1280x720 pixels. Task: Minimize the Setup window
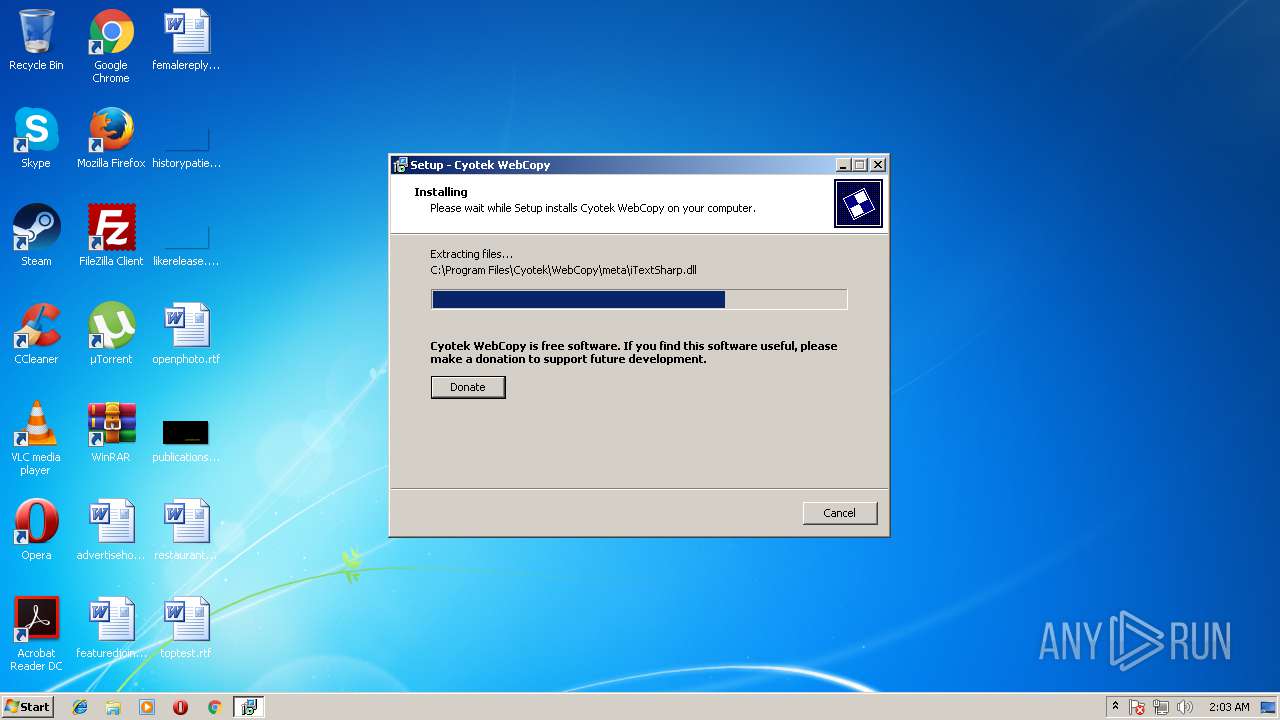(843, 165)
